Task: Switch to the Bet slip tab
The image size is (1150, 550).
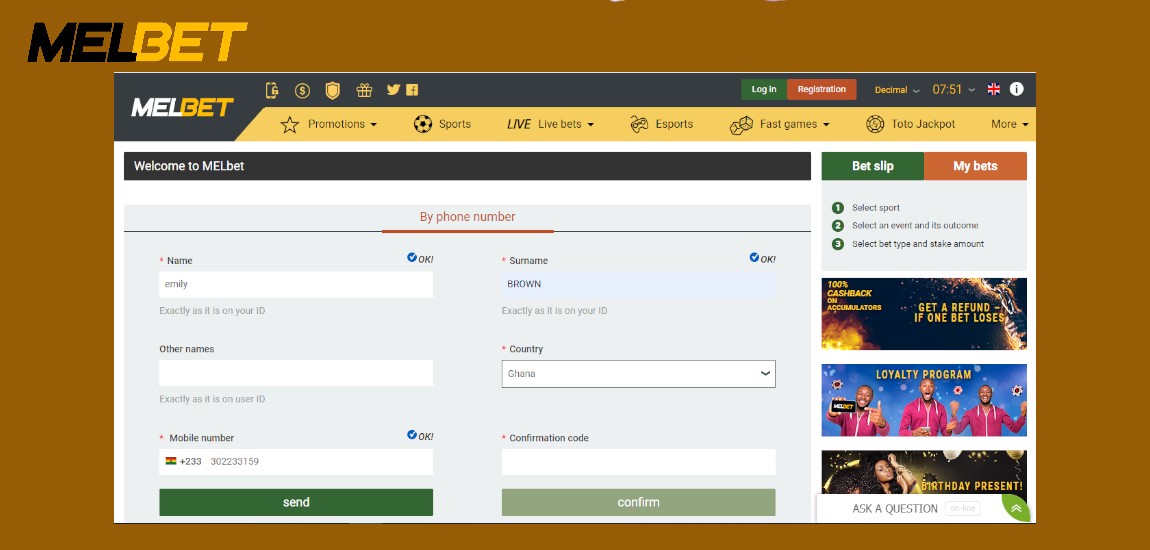Action: pos(873,166)
